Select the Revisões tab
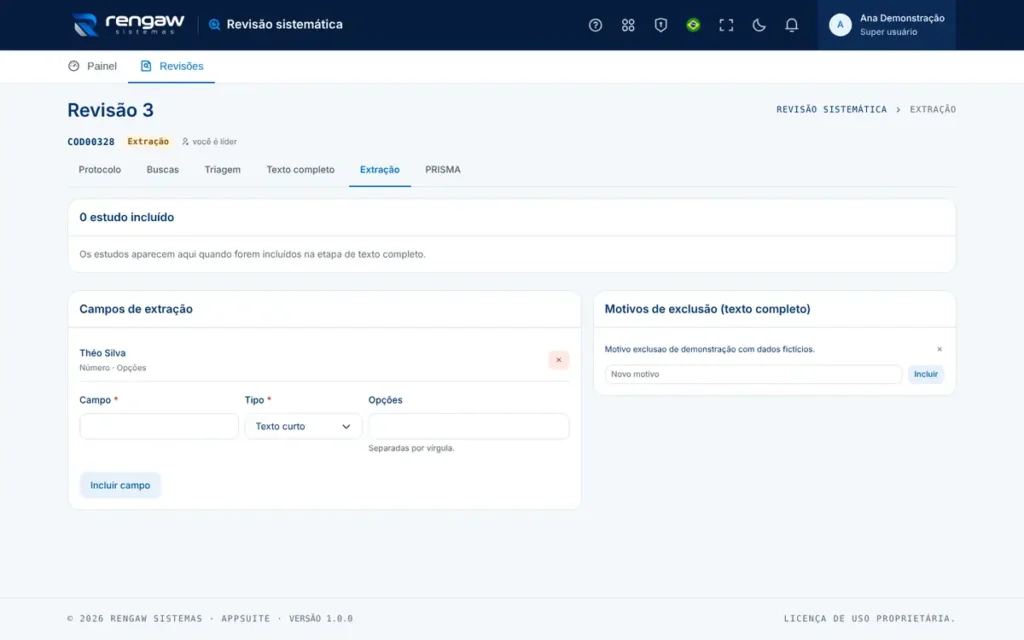Viewport: 1024px width, 640px height. coord(171,66)
